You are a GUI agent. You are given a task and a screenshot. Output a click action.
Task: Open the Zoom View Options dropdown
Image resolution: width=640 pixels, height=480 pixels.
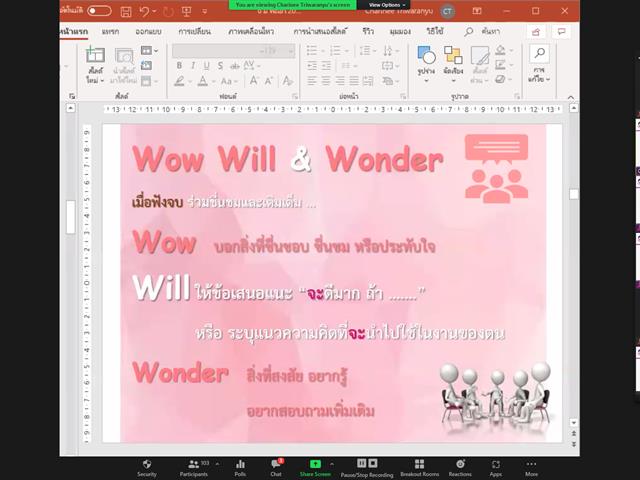pyautogui.click(x=387, y=5)
